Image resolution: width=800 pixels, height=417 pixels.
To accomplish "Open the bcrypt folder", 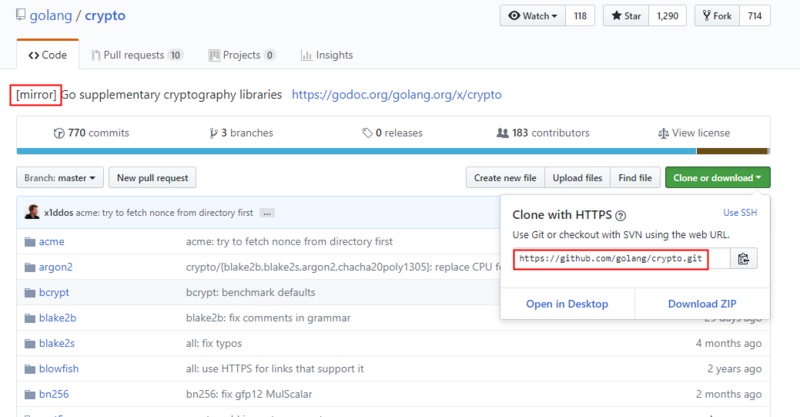I will click(54, 293).
